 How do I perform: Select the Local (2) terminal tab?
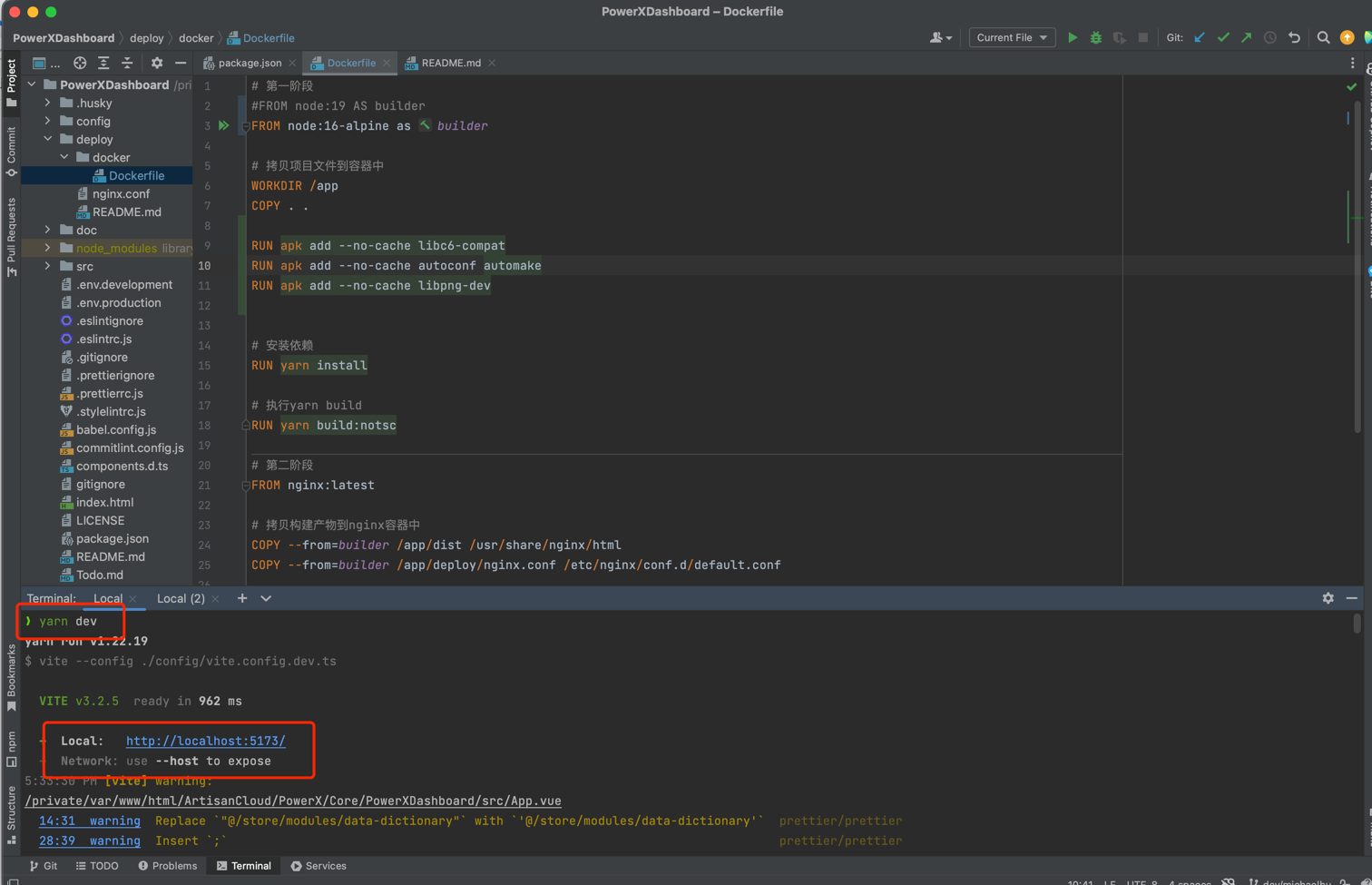coord(181,598)
